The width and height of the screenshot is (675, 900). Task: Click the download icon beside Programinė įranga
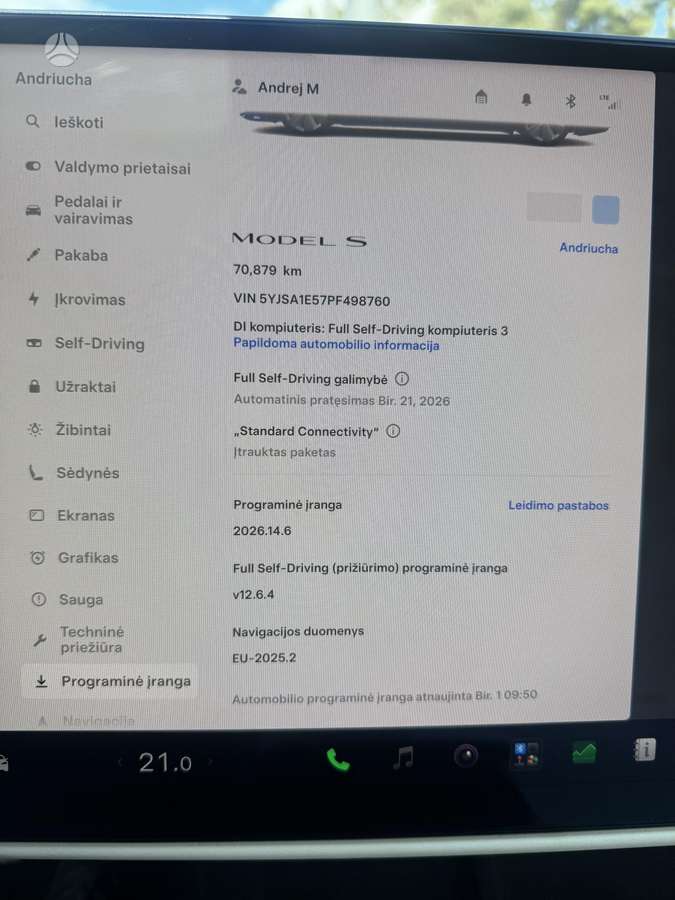tap(41, 681)
